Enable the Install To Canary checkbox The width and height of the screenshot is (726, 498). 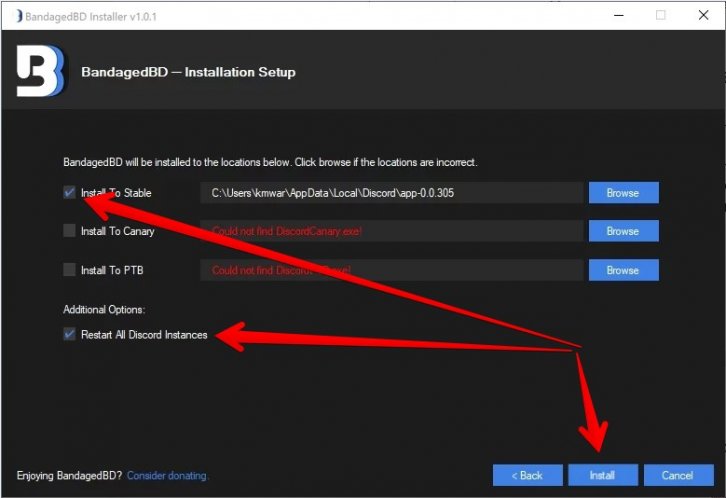(69, 230)
